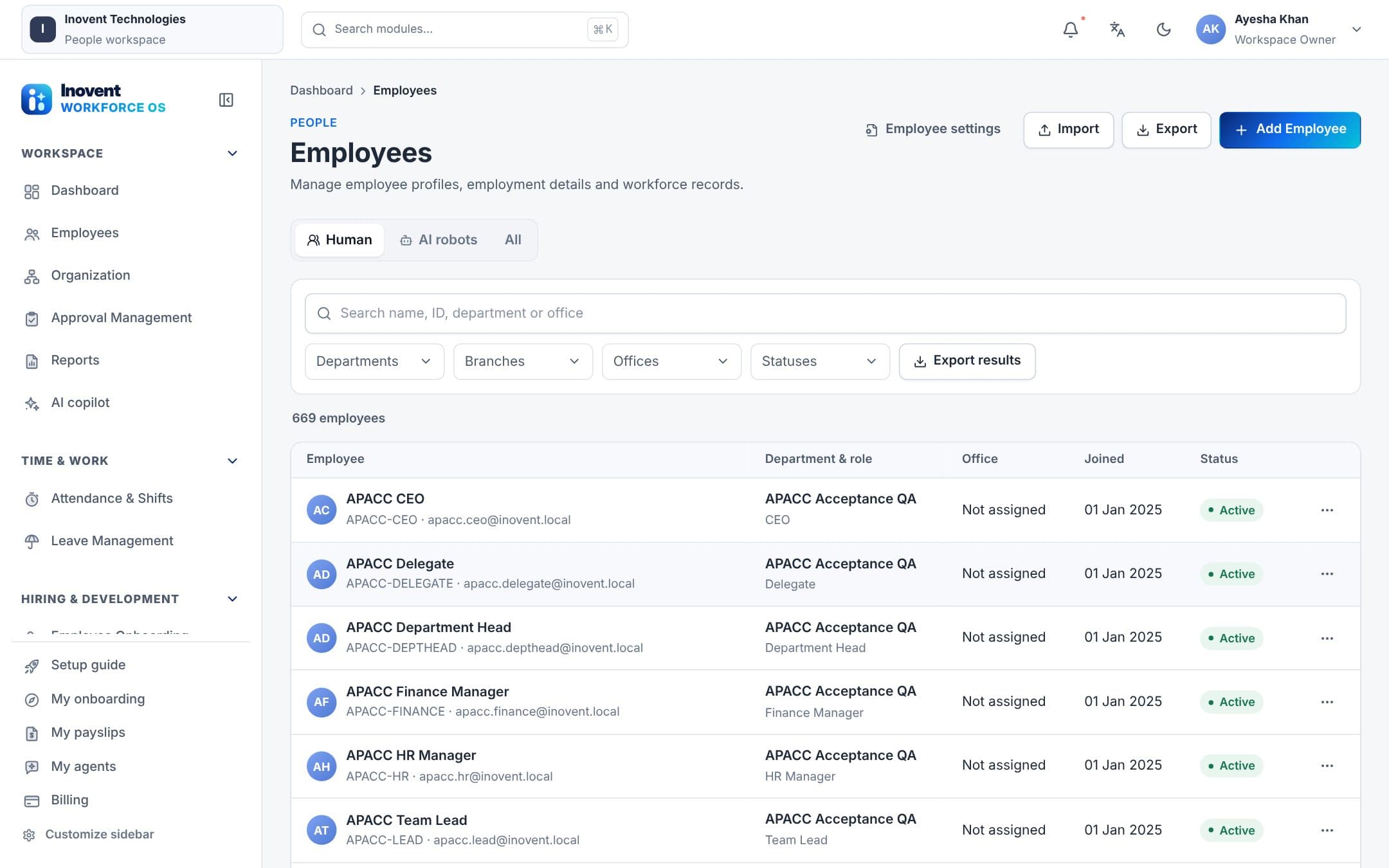Screen dimensions: 1389x868
Task: Focus the Search modules field
Action: click(464, 30)
